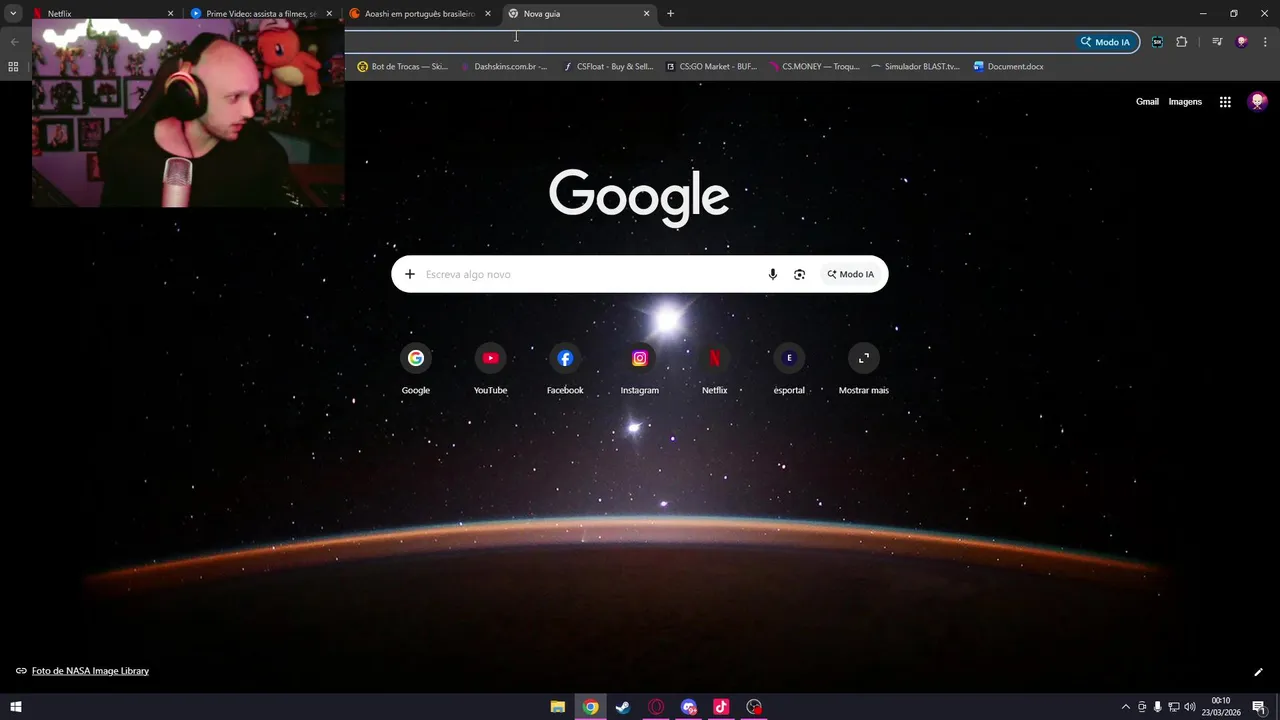This screenshot has height=720, width=1280.
Task: Open the esportal shortcut tile
Action: tap(789, 368)
